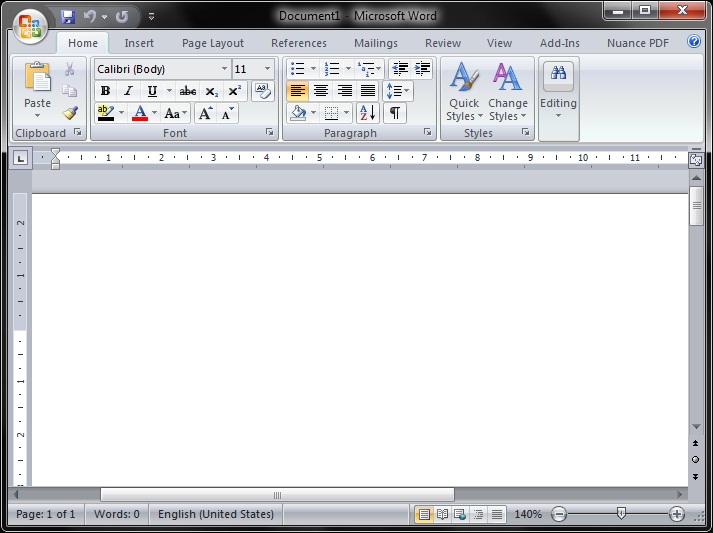Toggle Strikethrough formatting
Image resolution: width=713 pixels, height=533 pixels.
[187, 91]
